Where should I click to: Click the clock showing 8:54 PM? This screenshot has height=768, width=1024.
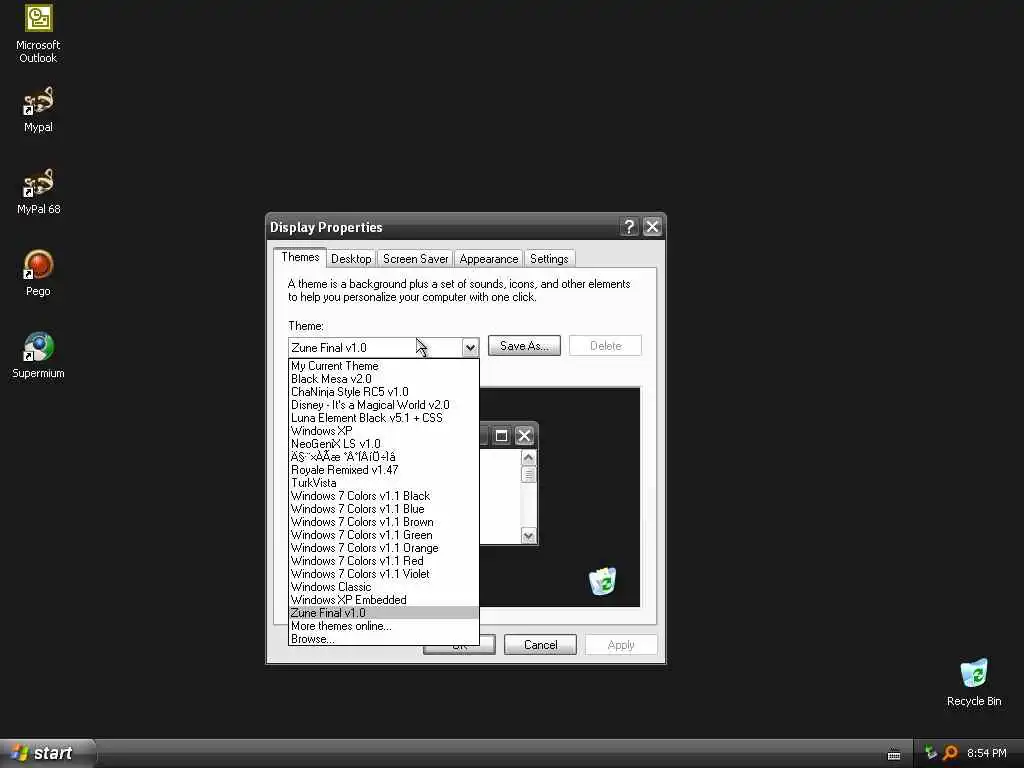(987, 753)
